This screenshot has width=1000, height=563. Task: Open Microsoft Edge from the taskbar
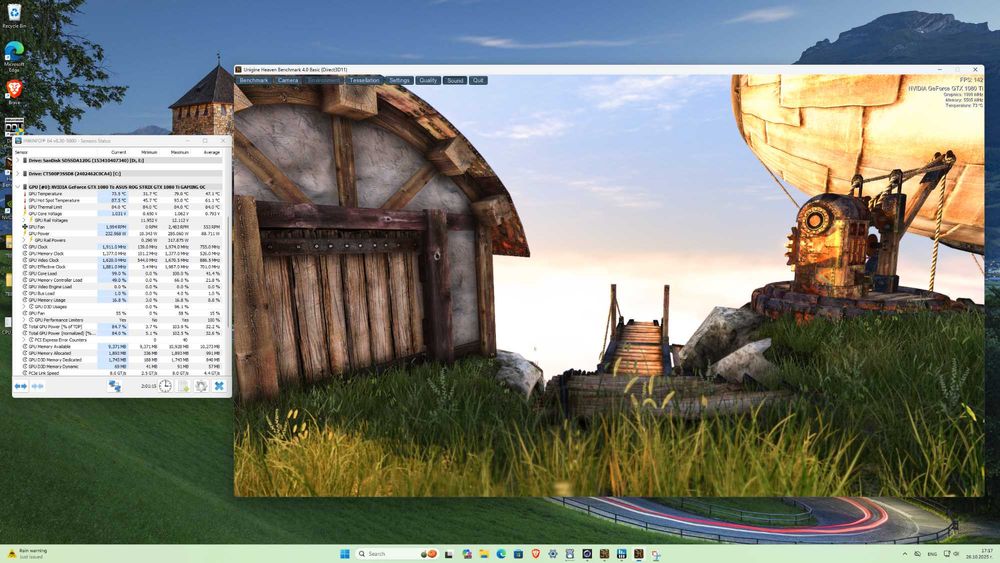click(x=501, y=554)
